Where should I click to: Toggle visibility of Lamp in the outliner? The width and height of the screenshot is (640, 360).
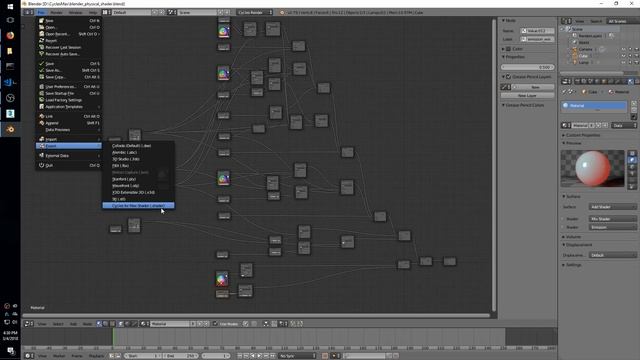(623, 62)
